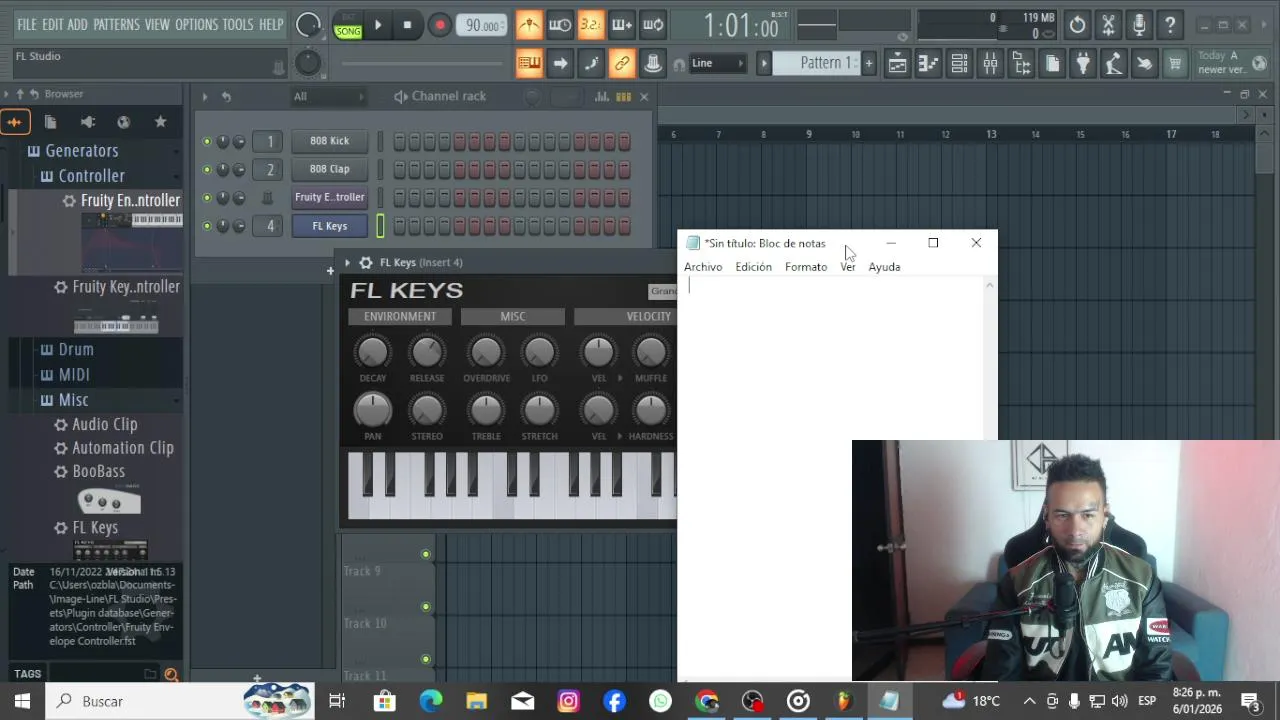Image resolution: width=1280 pixels, height=720 pixels.
Task: Open Formato menu in Bloc de notas
Action: 806,267
